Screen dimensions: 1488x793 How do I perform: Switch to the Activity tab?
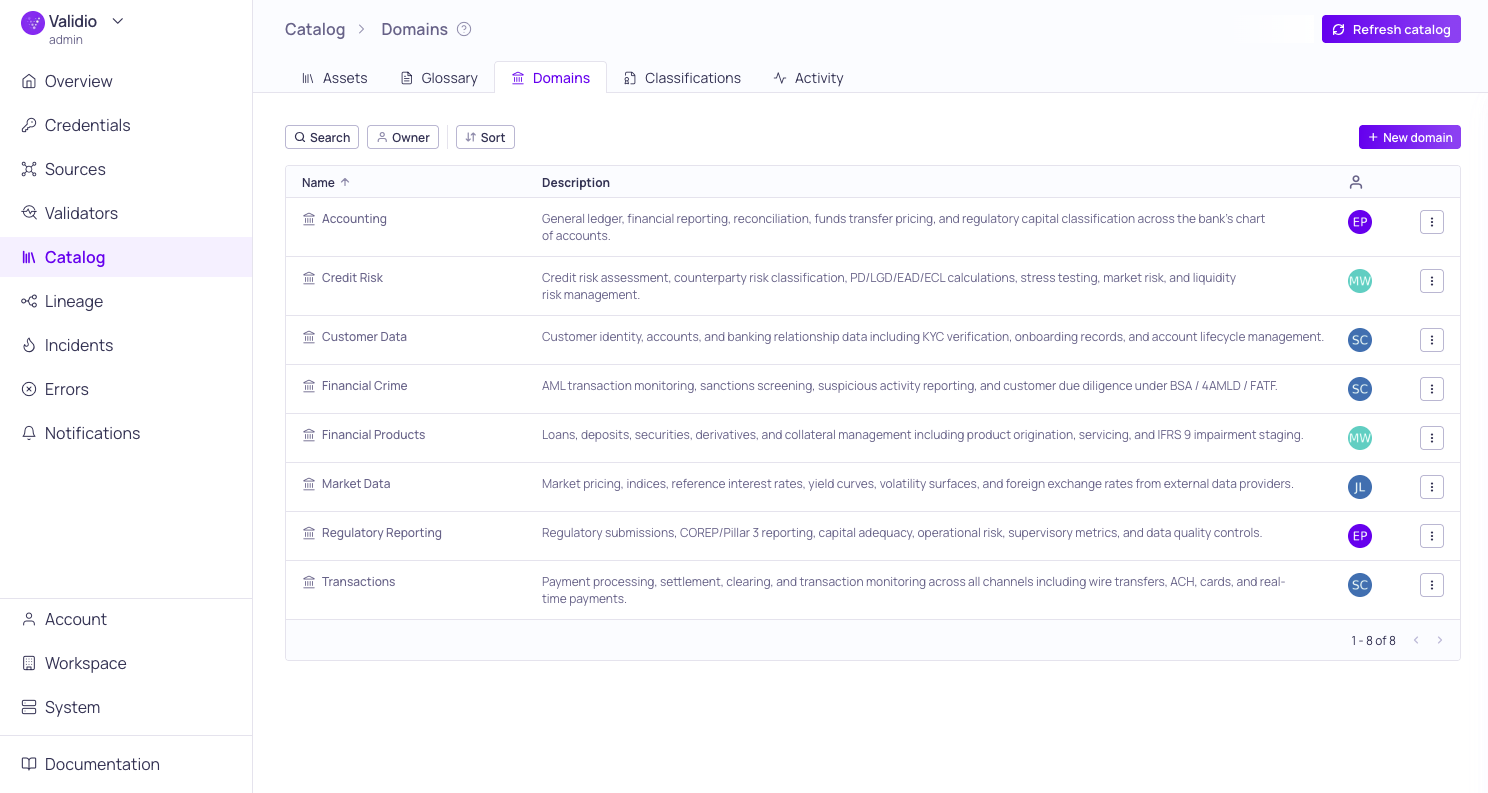808,78
